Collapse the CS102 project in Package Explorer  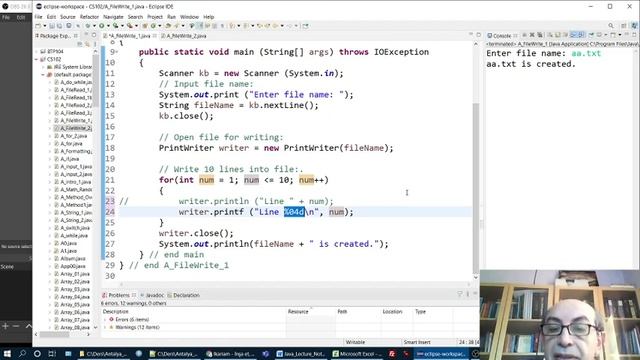point(36,59)
